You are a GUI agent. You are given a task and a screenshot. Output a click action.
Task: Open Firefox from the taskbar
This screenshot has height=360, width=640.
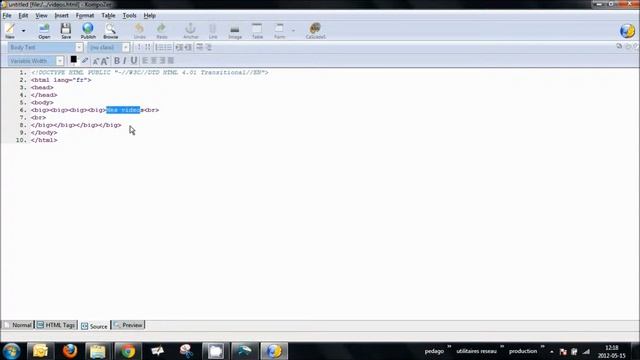pyautogui.click(x=70, y=351)
